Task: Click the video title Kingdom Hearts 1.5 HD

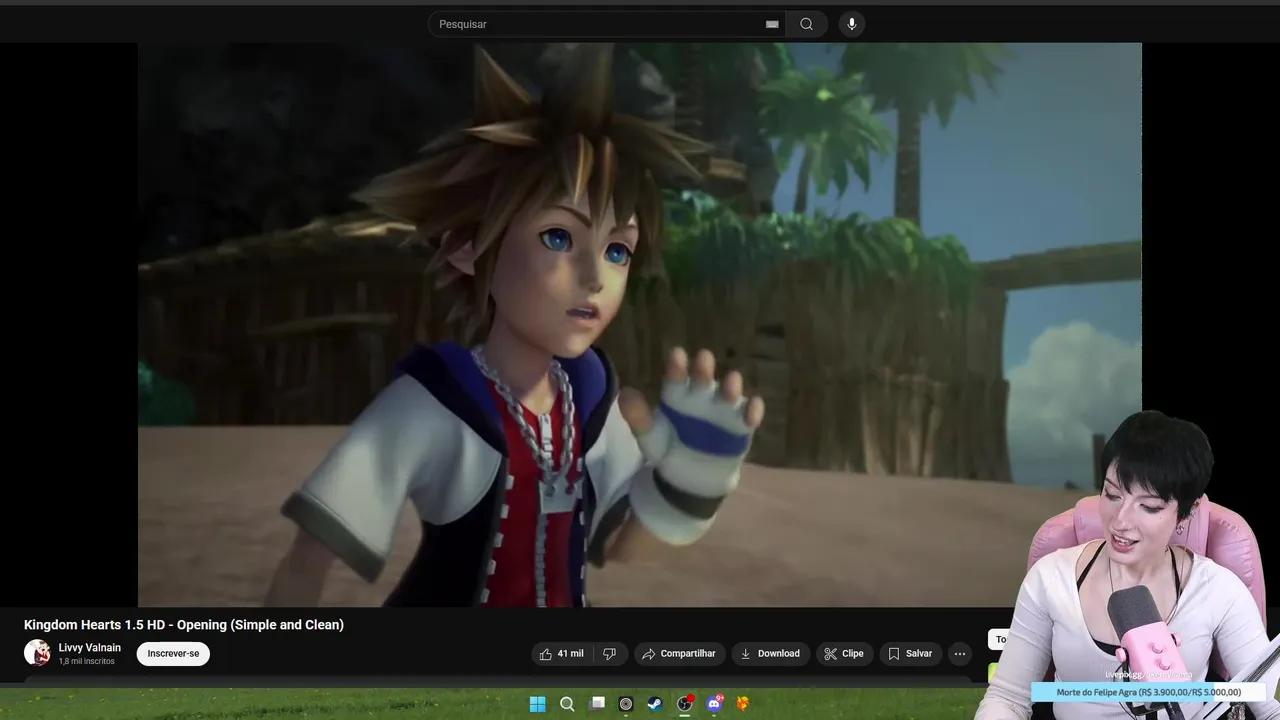Action: pyautogui.click(x=184, y=625)
